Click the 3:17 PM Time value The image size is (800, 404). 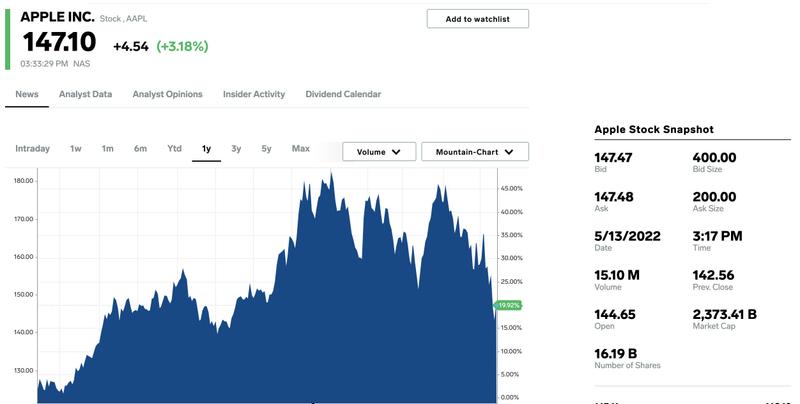point(717,236)
